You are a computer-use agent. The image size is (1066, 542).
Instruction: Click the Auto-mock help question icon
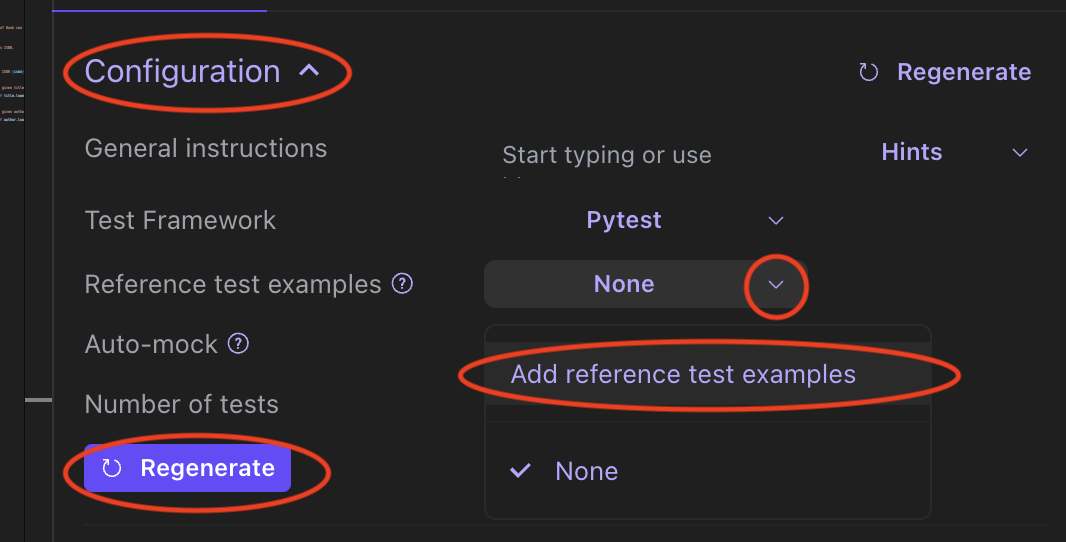click(x=238, y=343)
